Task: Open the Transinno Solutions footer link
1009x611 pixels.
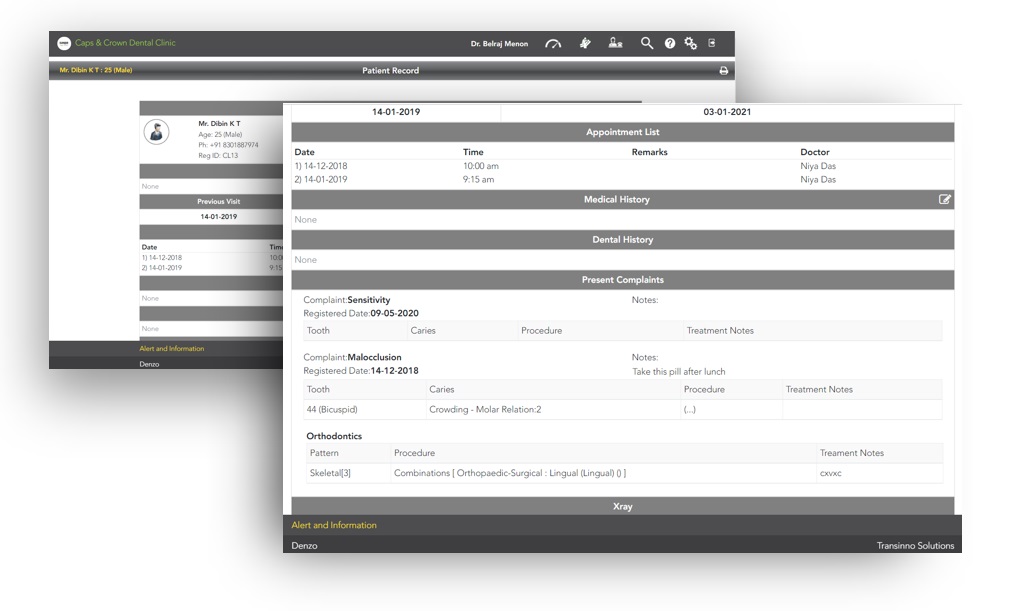Action: pyautogui.click(x=914, y=546)
